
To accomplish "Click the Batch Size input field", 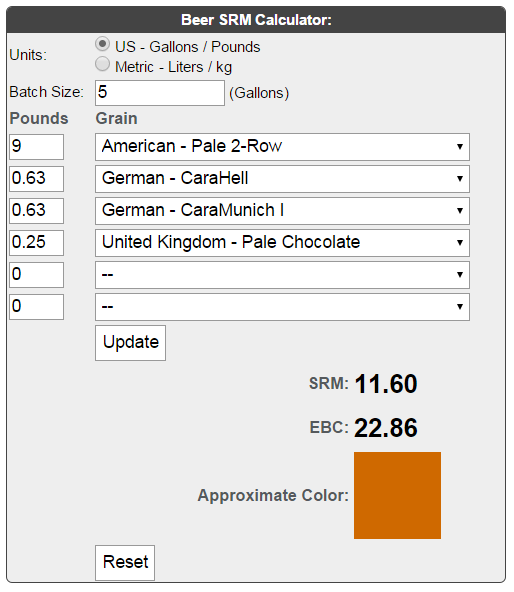I will point(160,93).
